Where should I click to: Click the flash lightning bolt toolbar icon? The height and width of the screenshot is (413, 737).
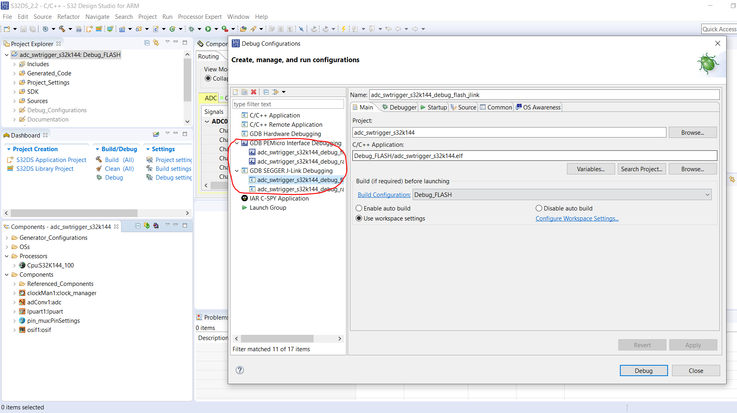(x=343, y=29)
